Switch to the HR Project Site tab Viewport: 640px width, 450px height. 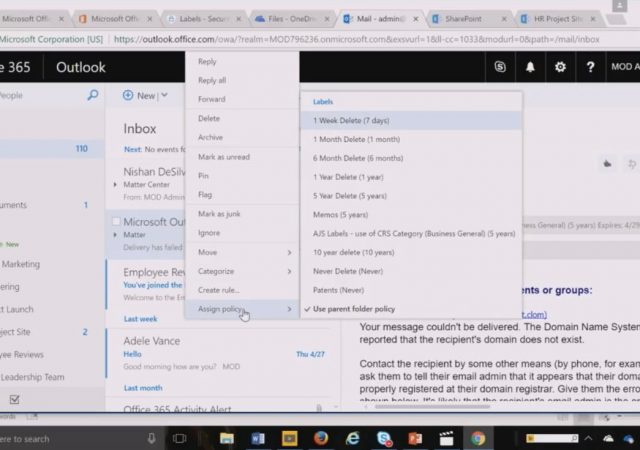[x=558, y=19]
